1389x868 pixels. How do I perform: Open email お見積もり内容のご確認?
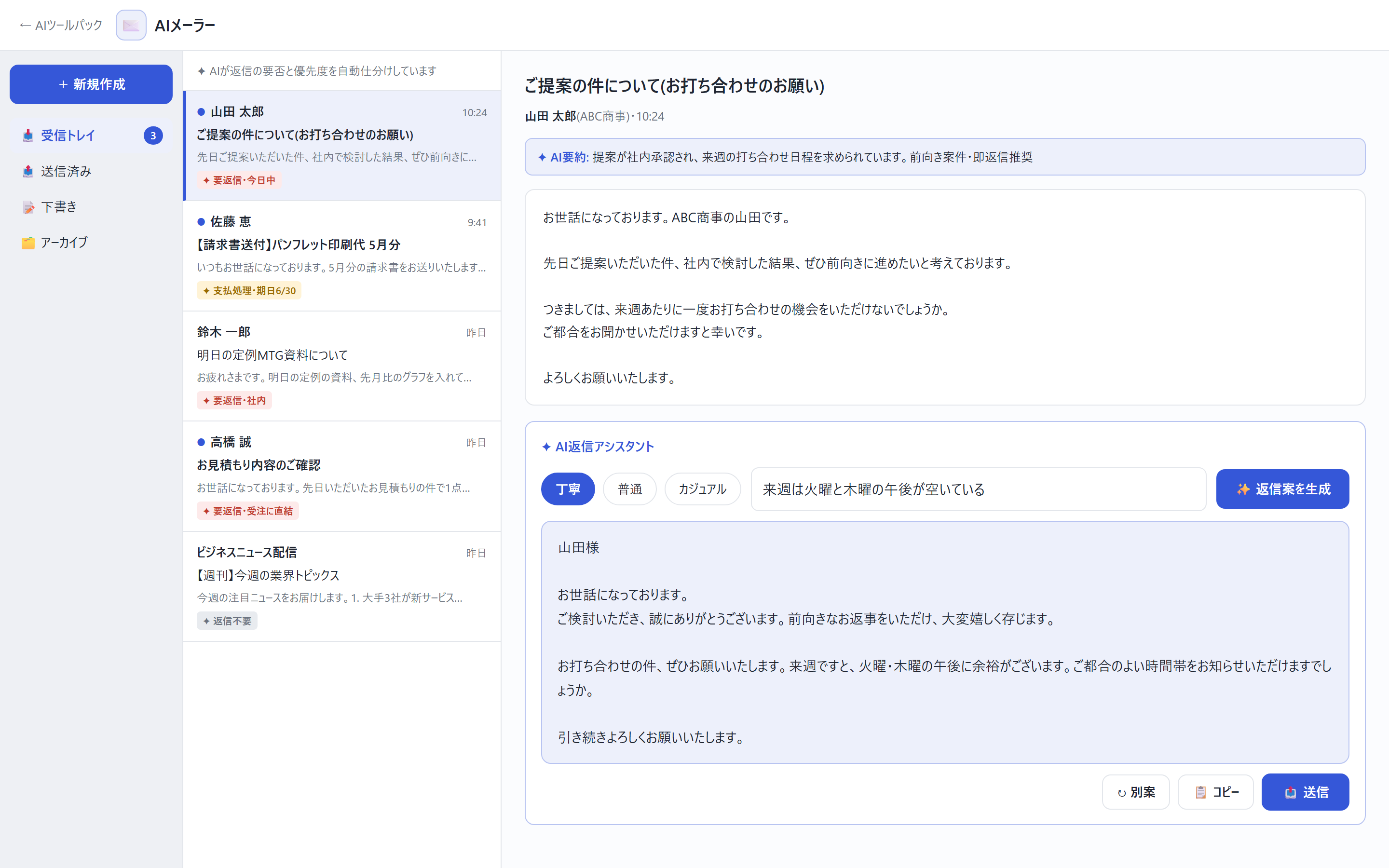[x=342, y=476]
